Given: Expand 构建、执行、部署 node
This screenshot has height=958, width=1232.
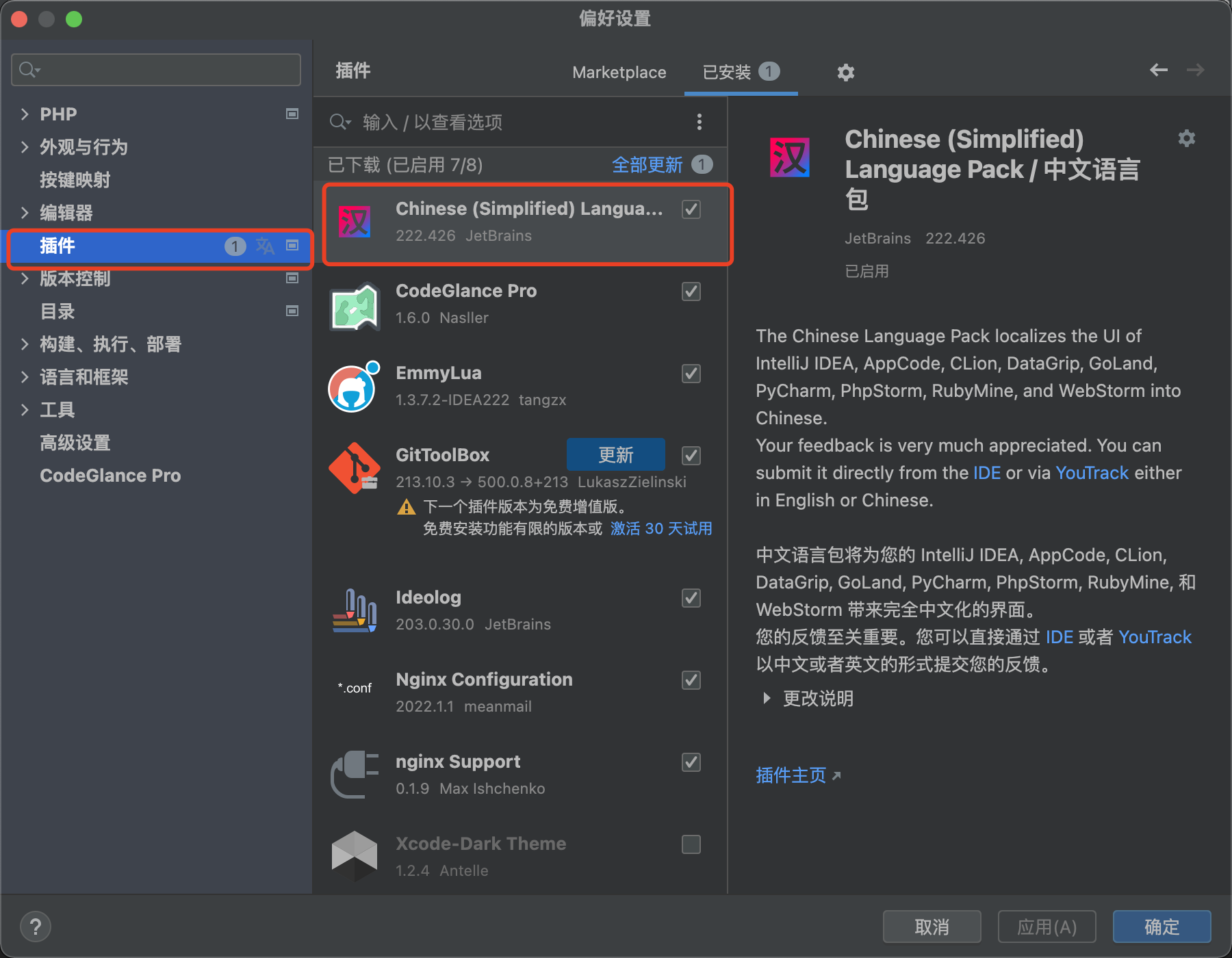Looking at the screenshot, I should 25,344.
